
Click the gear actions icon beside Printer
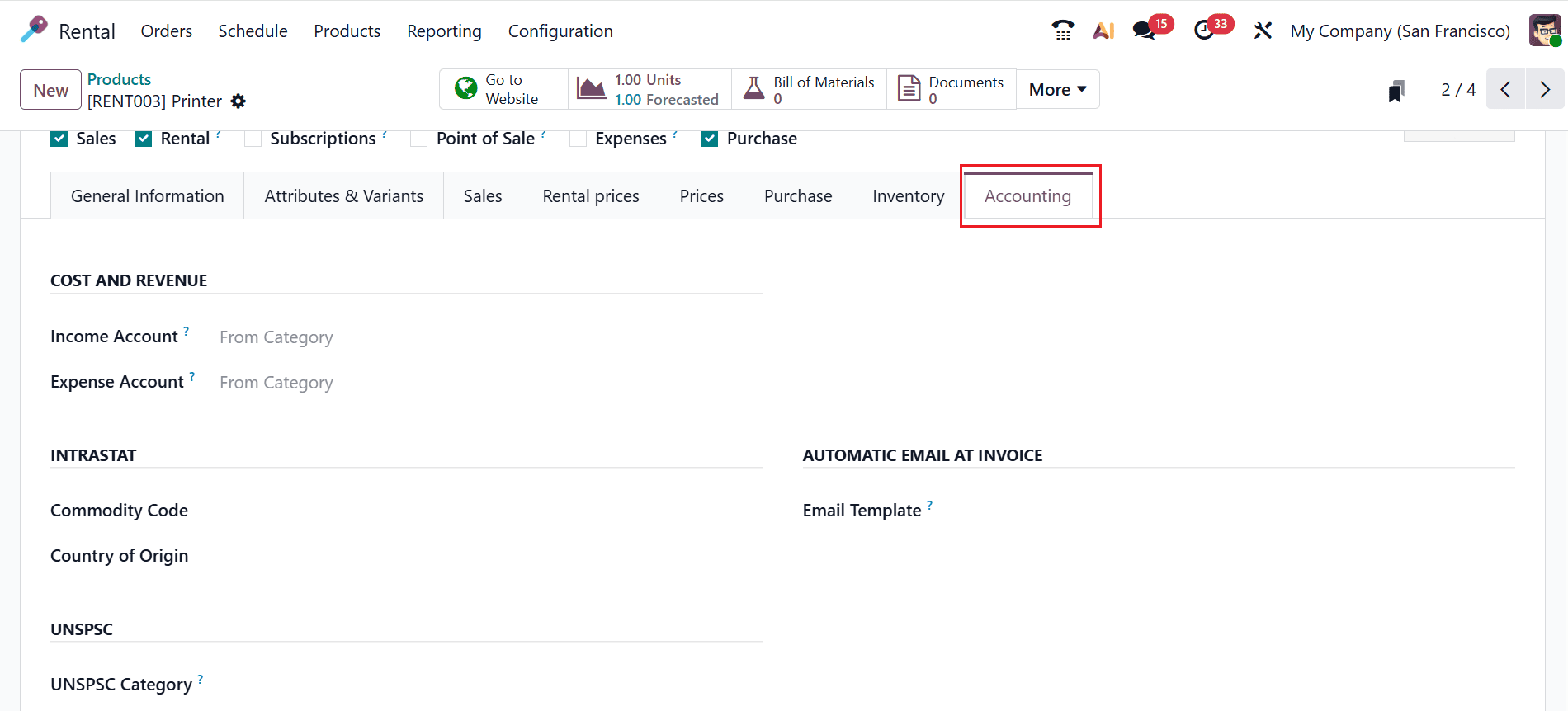pyautogui.click(x=239, y=101)
